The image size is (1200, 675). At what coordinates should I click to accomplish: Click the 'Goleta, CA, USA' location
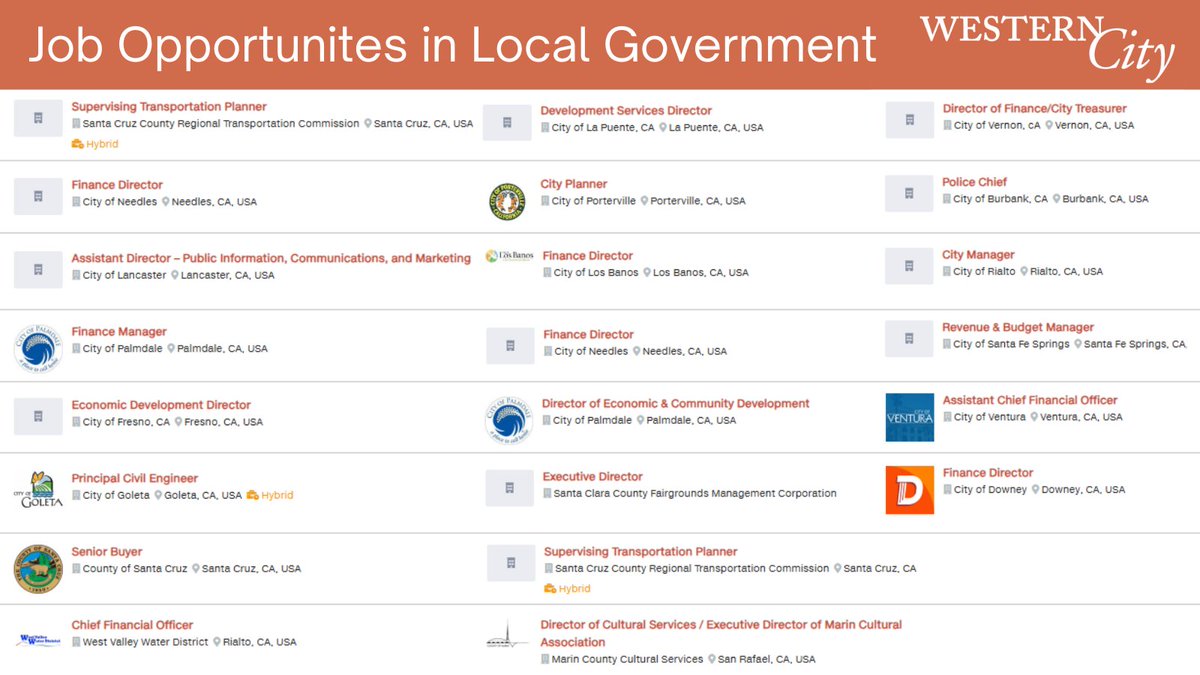pyautogui.click(x=203, y=495)
